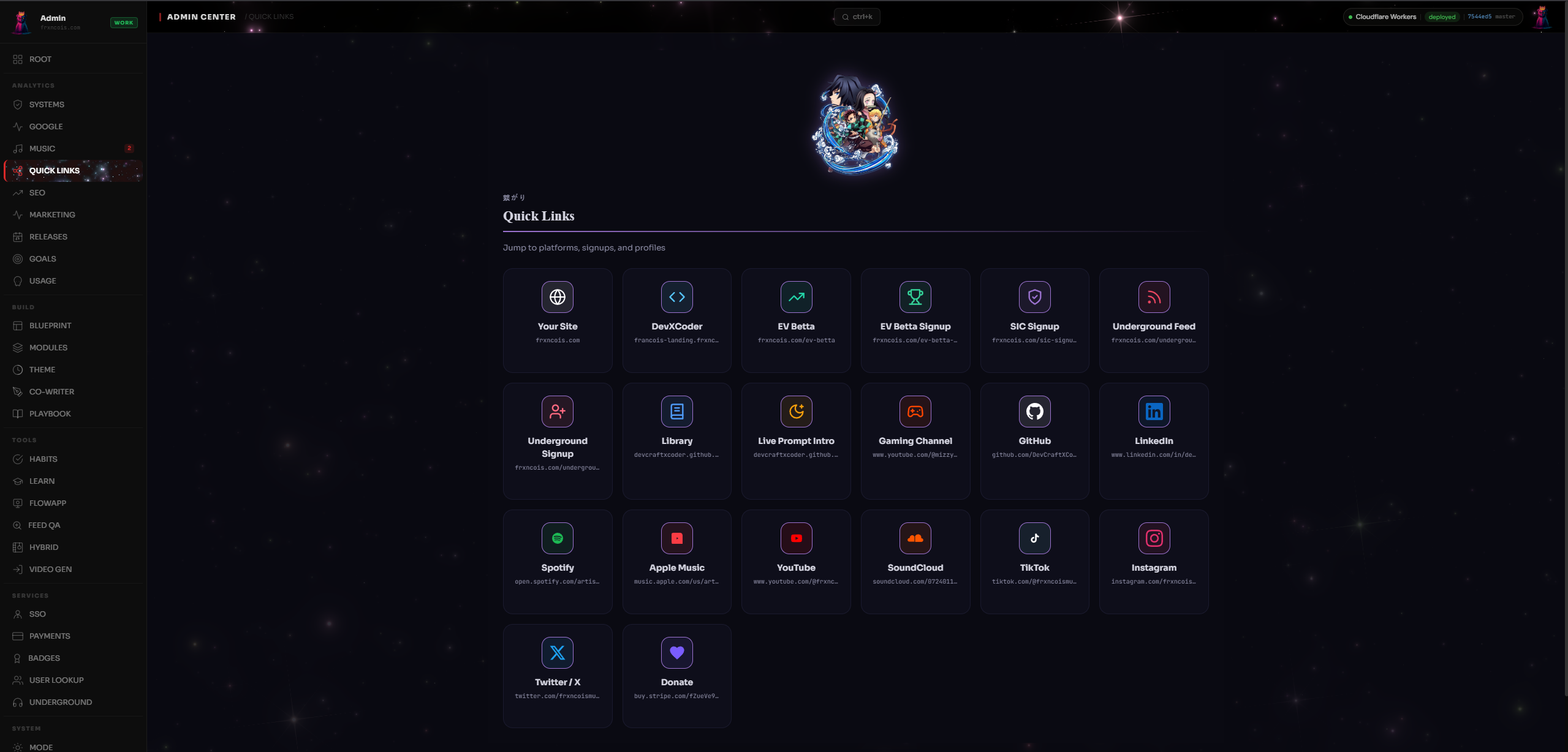
Task: Open HABITS tool
Action: (74, 459)
